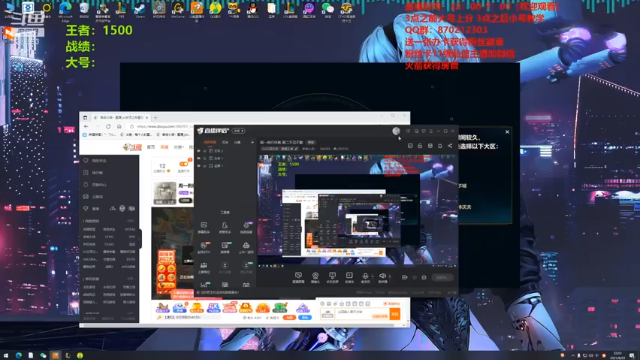The image size is (640, 360).
Task: Click microphone icon in bottom control bar
Action: pos(365,277)
